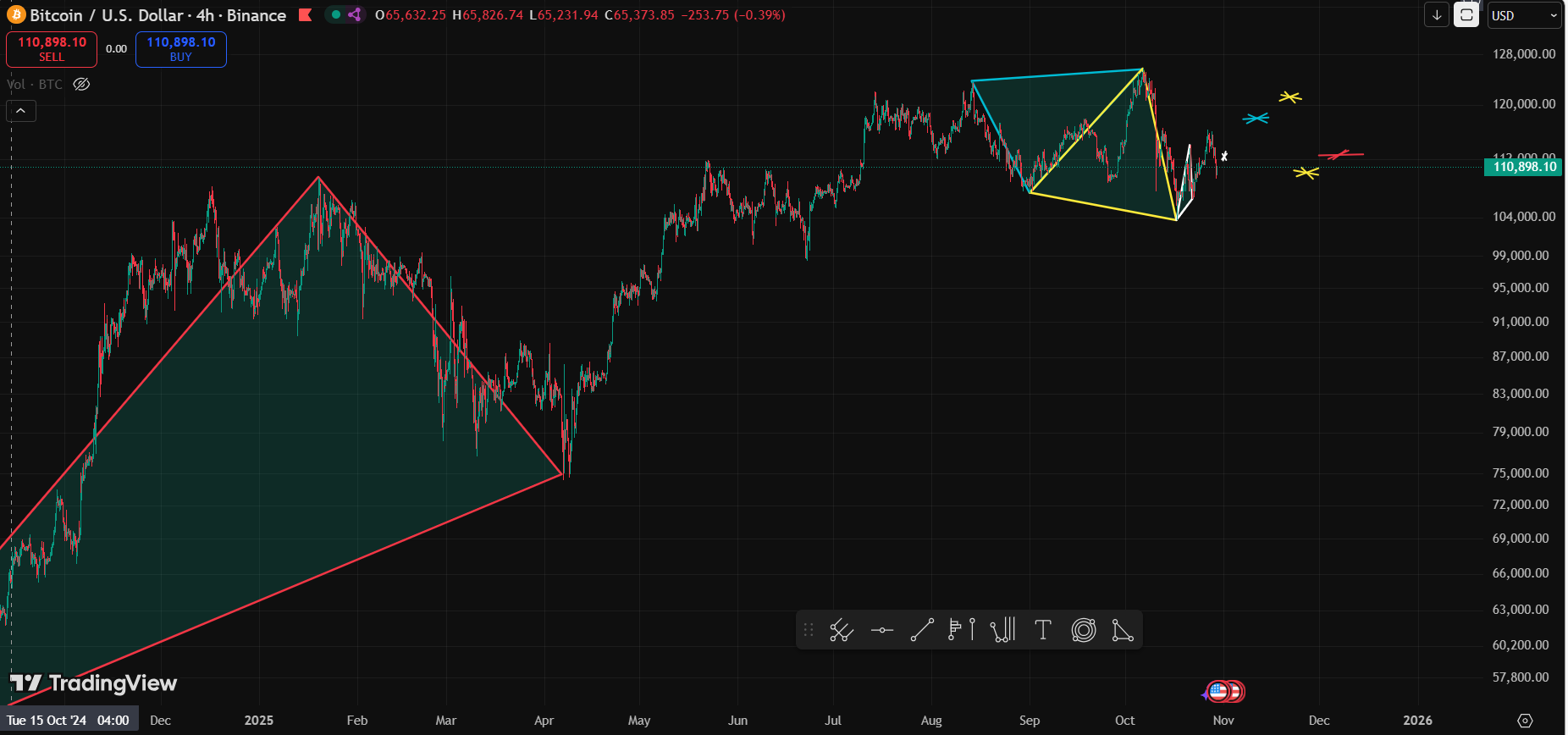1568x735 pixels.
Task: Click the 79,000.00 price axis label
Action: click(1521, 432)
